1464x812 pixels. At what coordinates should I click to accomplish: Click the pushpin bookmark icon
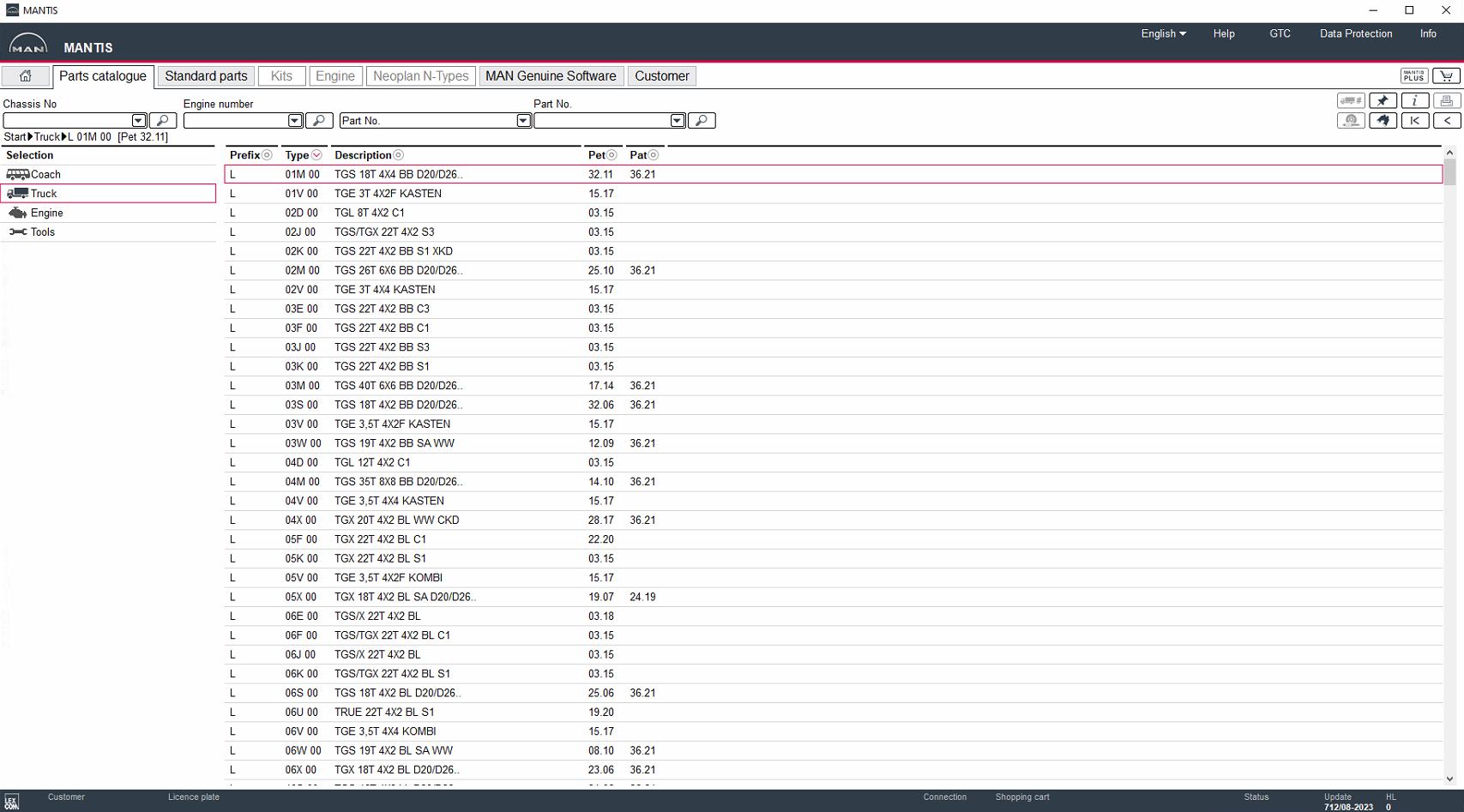pos(1383,101)
